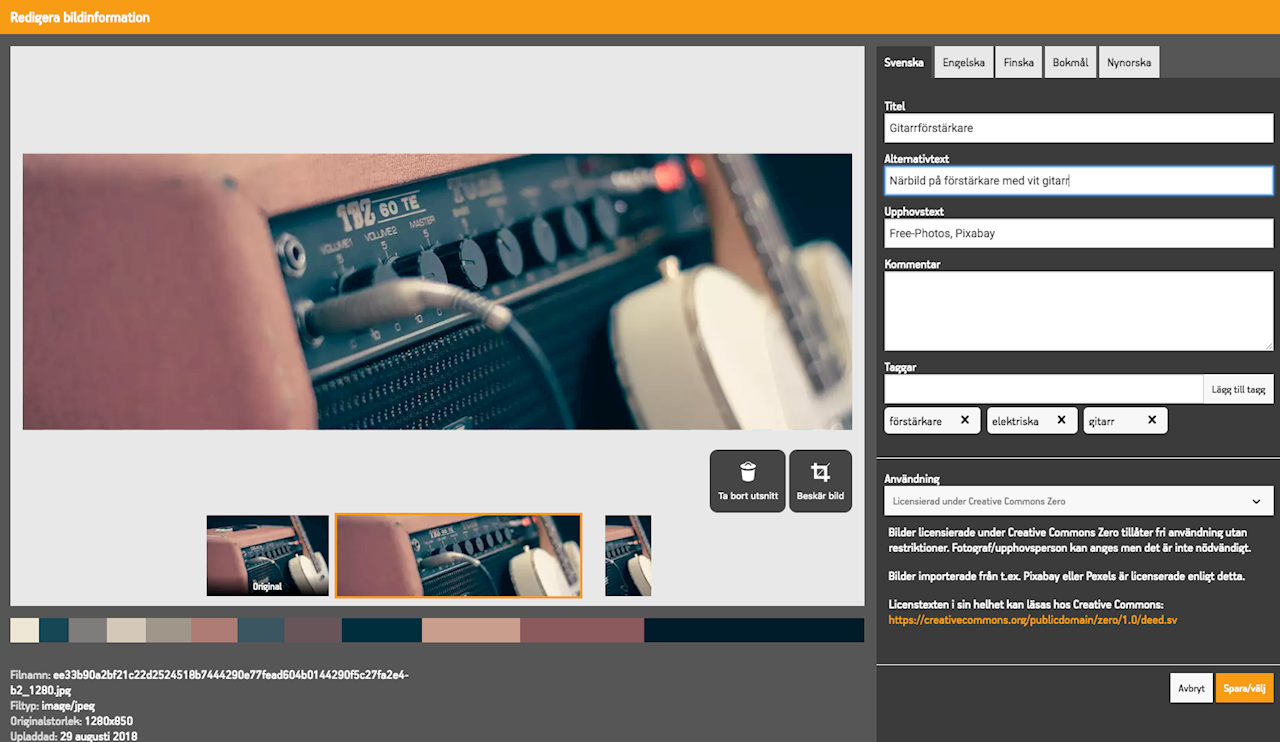Select the Original image thumbnail
Screen dimensions: 1280x742
click(267, 556)
